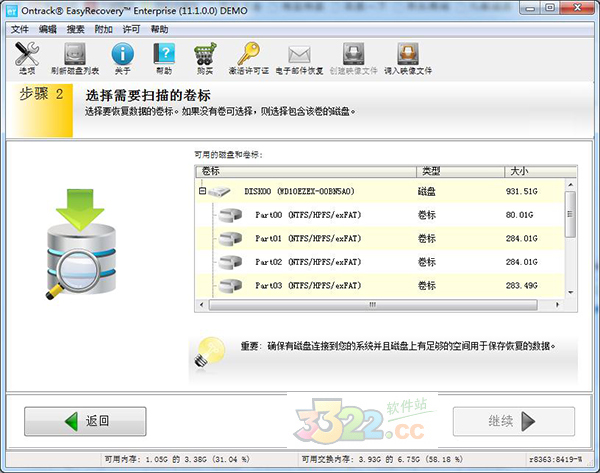Click the 调入映像文件 toolbar icon
The image size is (600, 473).
tap(408, 54)
